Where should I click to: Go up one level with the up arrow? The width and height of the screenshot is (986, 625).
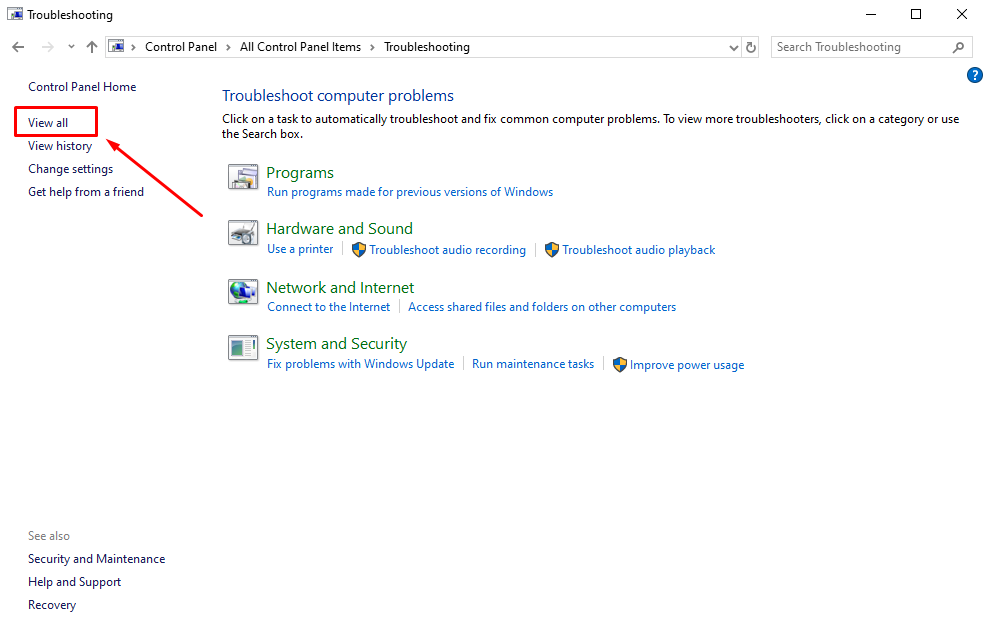(92, 47)
